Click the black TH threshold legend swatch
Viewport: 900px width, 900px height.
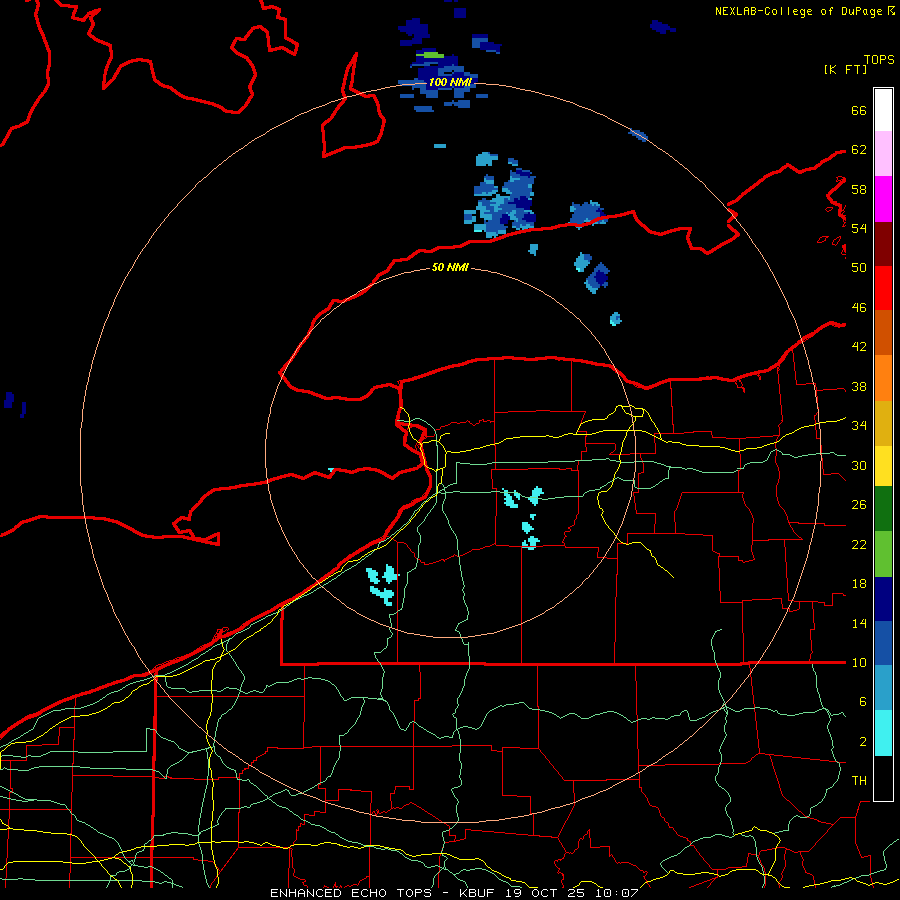883,778
